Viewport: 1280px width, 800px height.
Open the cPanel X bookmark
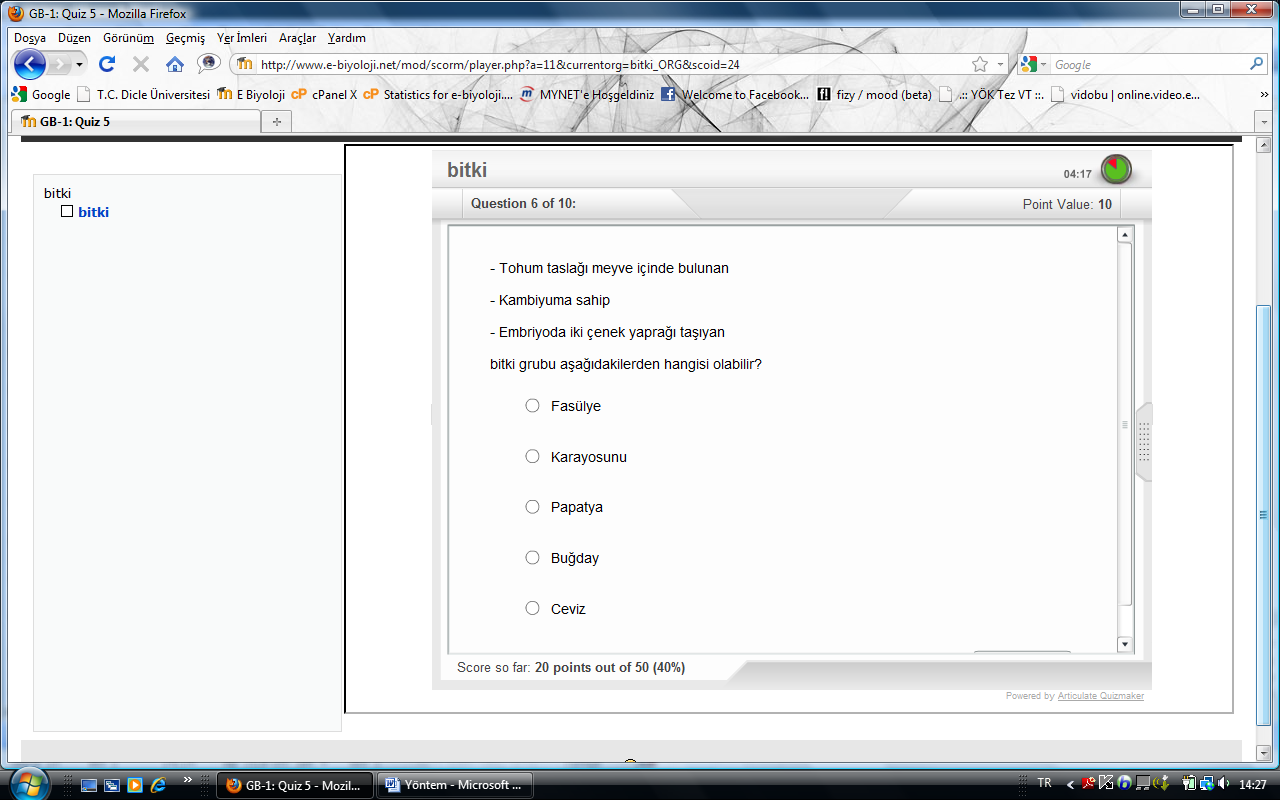click(324, 95)
